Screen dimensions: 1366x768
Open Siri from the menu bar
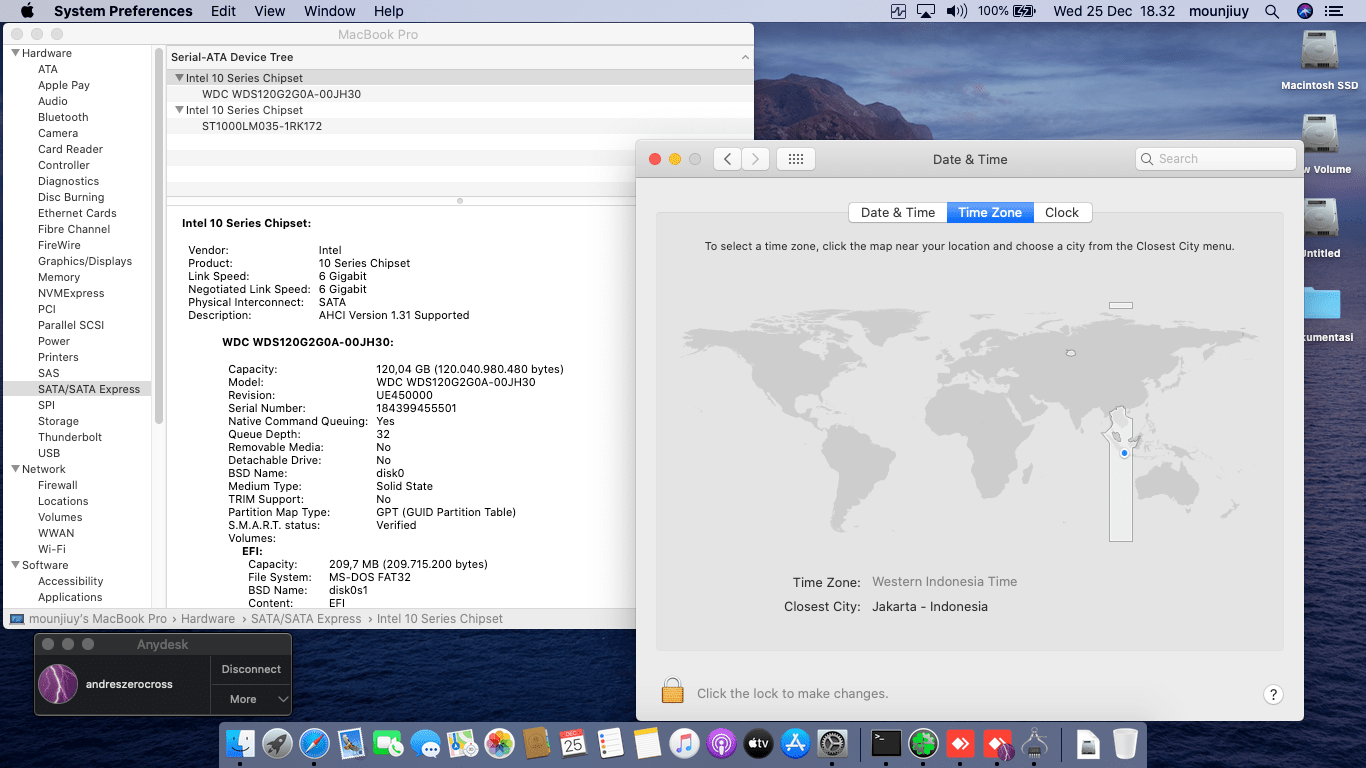click(x=1304, y=11)
